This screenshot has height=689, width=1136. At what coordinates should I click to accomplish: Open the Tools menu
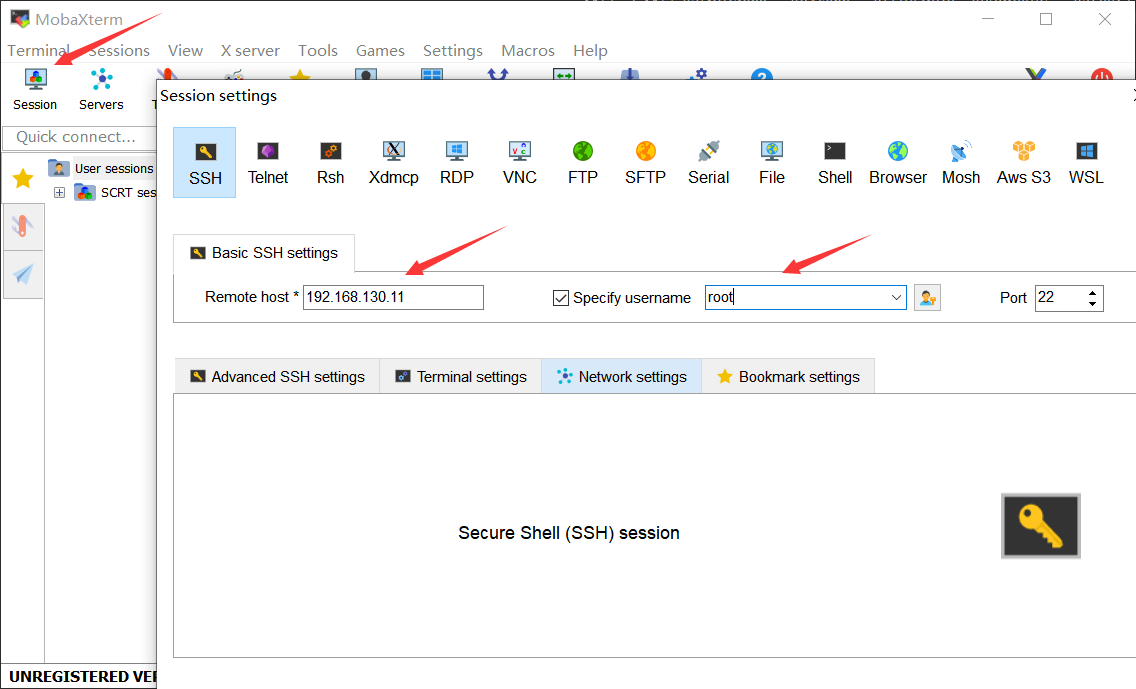[318, 51]
